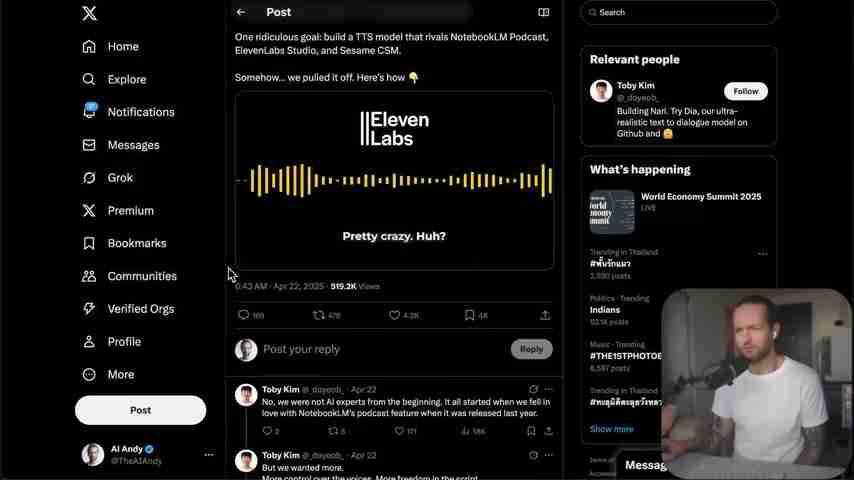Image resolution: width=854 pixels, height=480 pixels.
Task: Click the Post your reply field
Action: coord(381,349)
